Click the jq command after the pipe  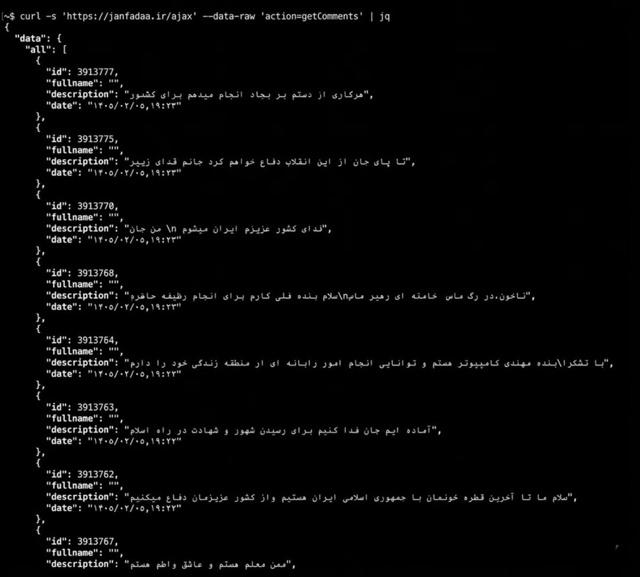(x=384, y=17)
